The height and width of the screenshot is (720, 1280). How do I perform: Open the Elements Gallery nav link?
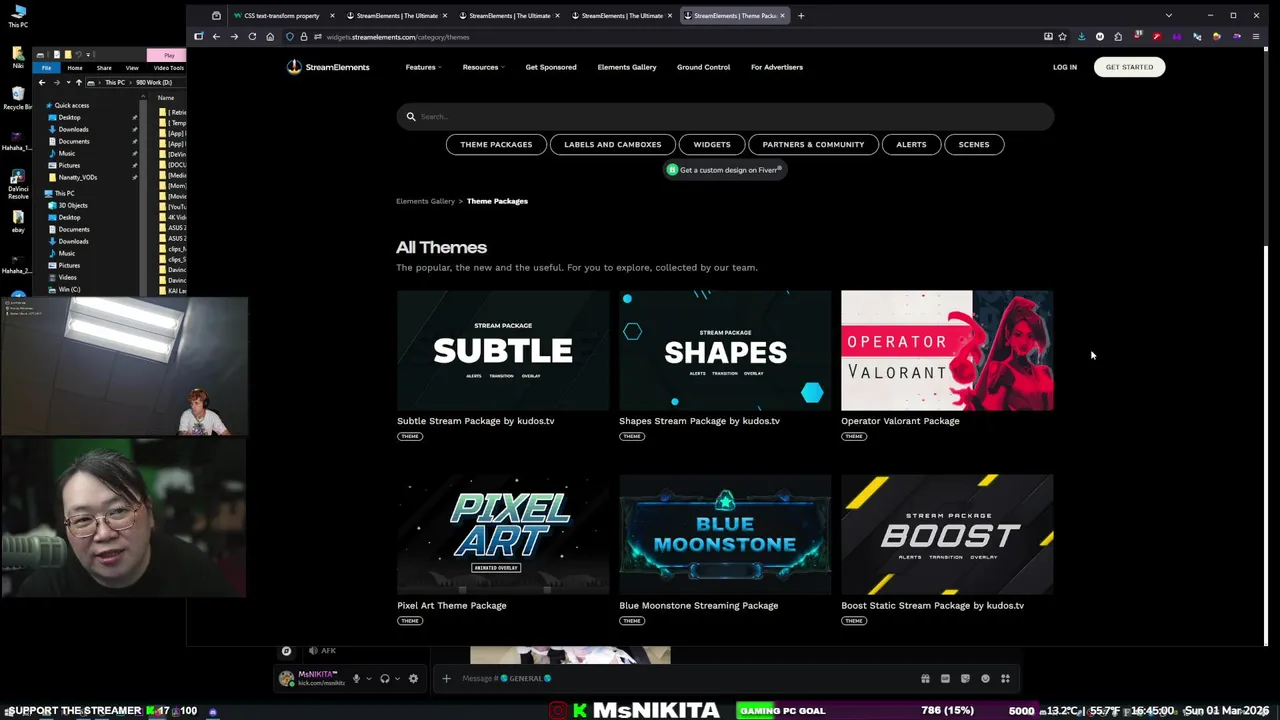click(627, 67)
